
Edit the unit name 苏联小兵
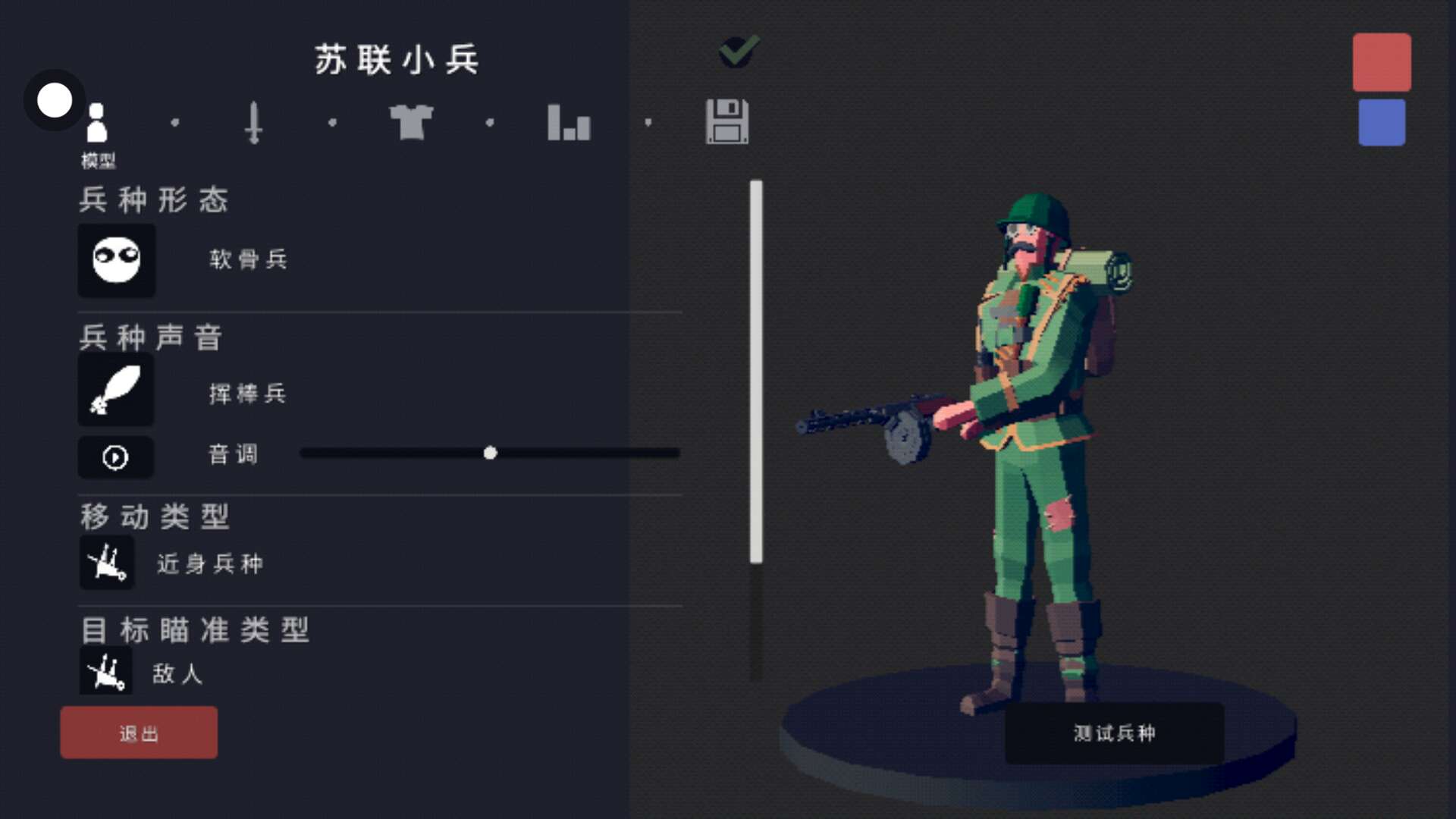click(x=397, y=59)
